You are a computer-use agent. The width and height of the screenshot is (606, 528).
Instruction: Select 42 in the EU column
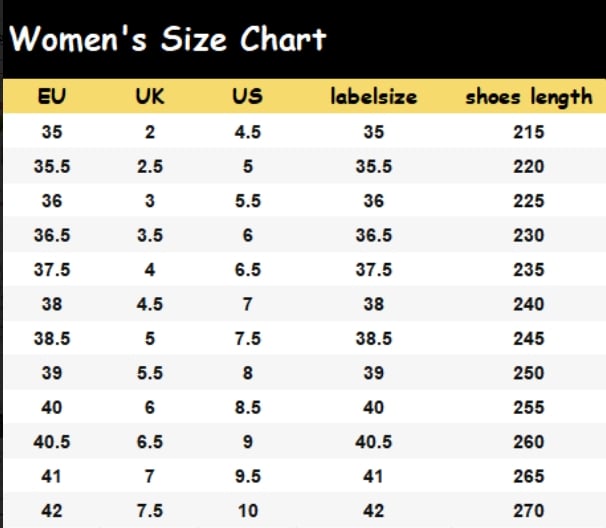click(x=52, y=511)
